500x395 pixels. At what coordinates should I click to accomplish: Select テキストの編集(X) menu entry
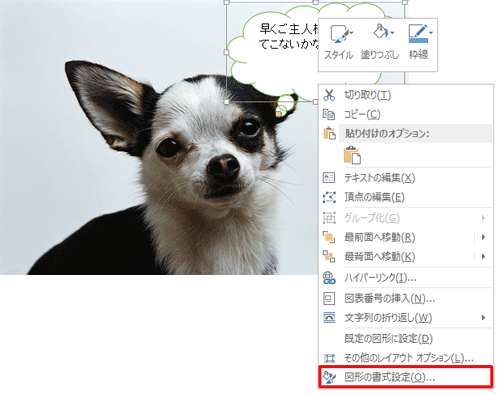406,178
